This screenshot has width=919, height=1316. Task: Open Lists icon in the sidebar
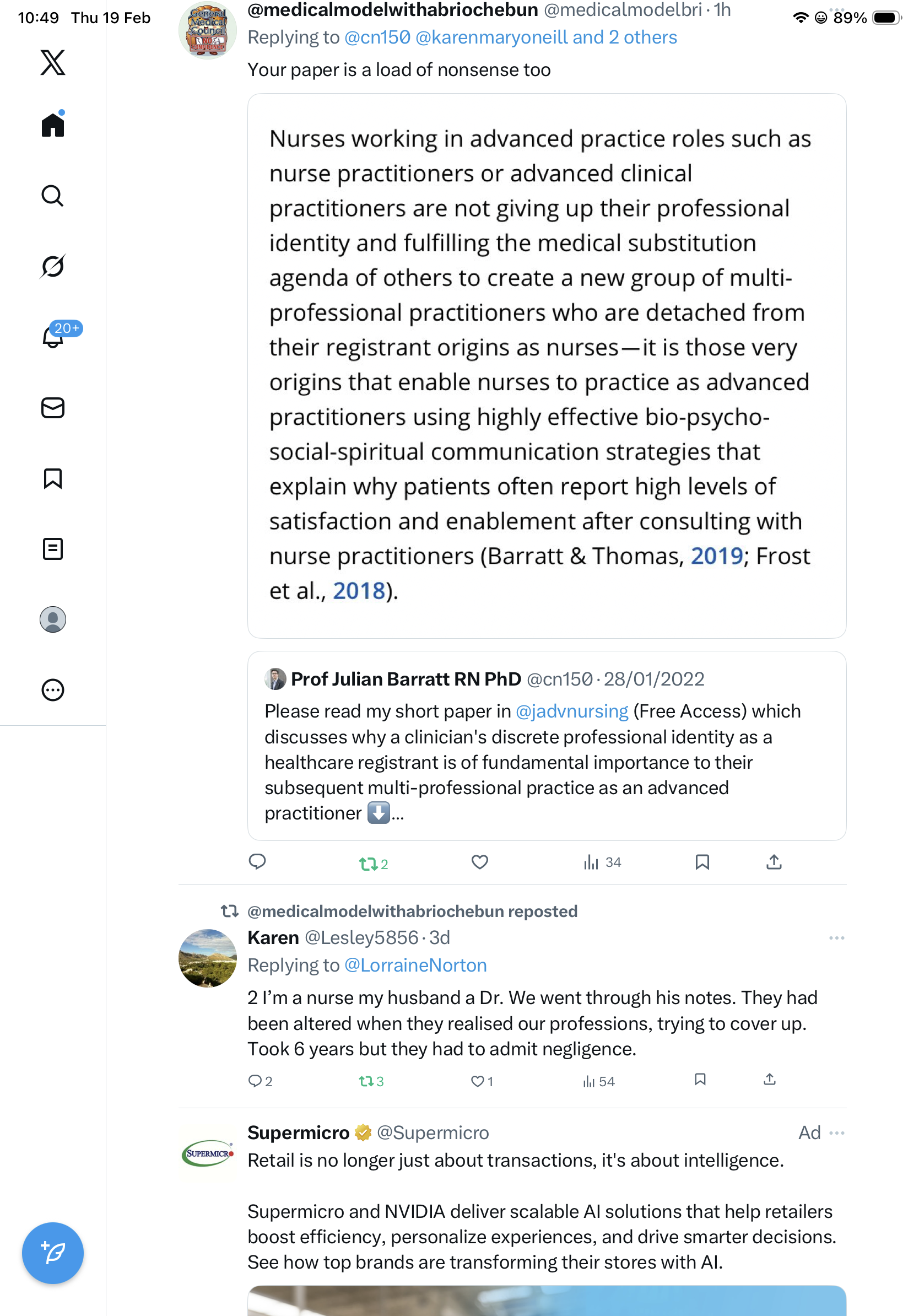point(53,549)
